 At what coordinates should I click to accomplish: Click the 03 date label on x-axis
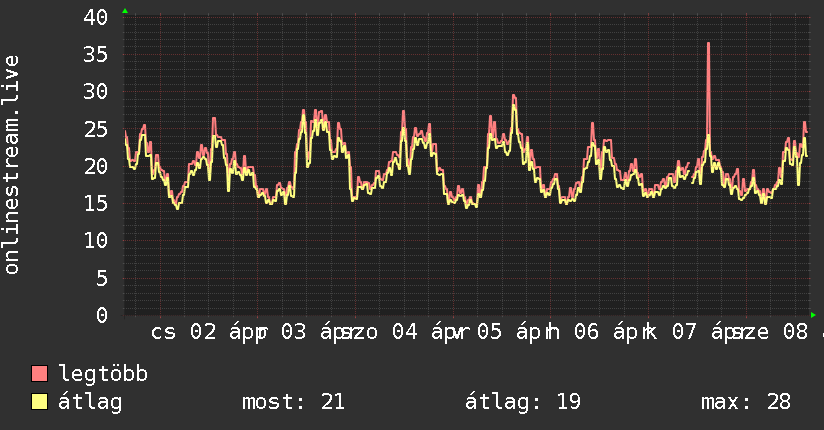(x=293, y=332)
